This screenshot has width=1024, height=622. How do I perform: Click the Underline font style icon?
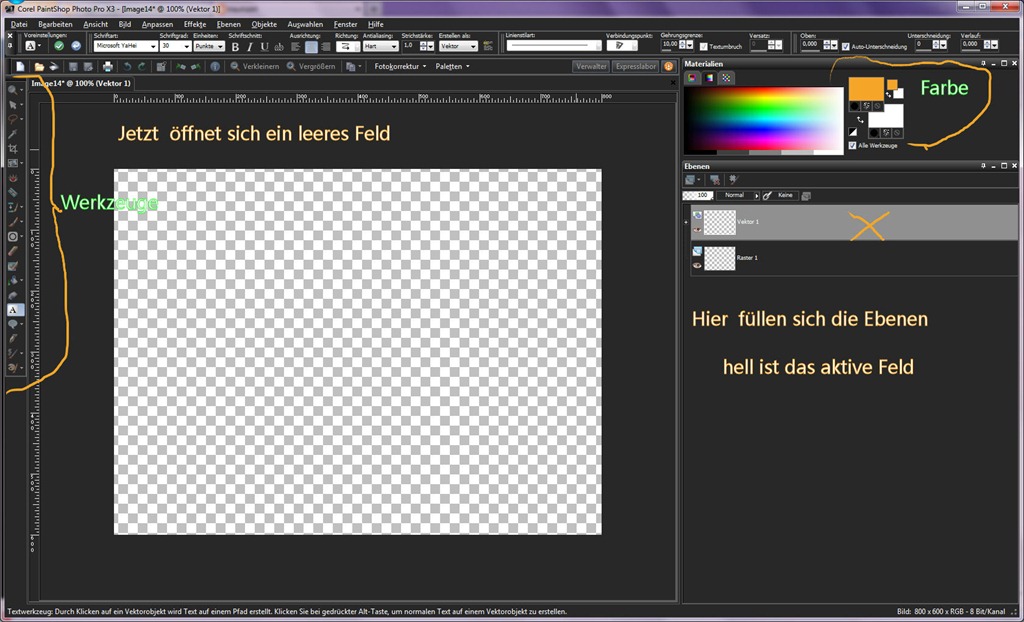(x=264, y=46)
